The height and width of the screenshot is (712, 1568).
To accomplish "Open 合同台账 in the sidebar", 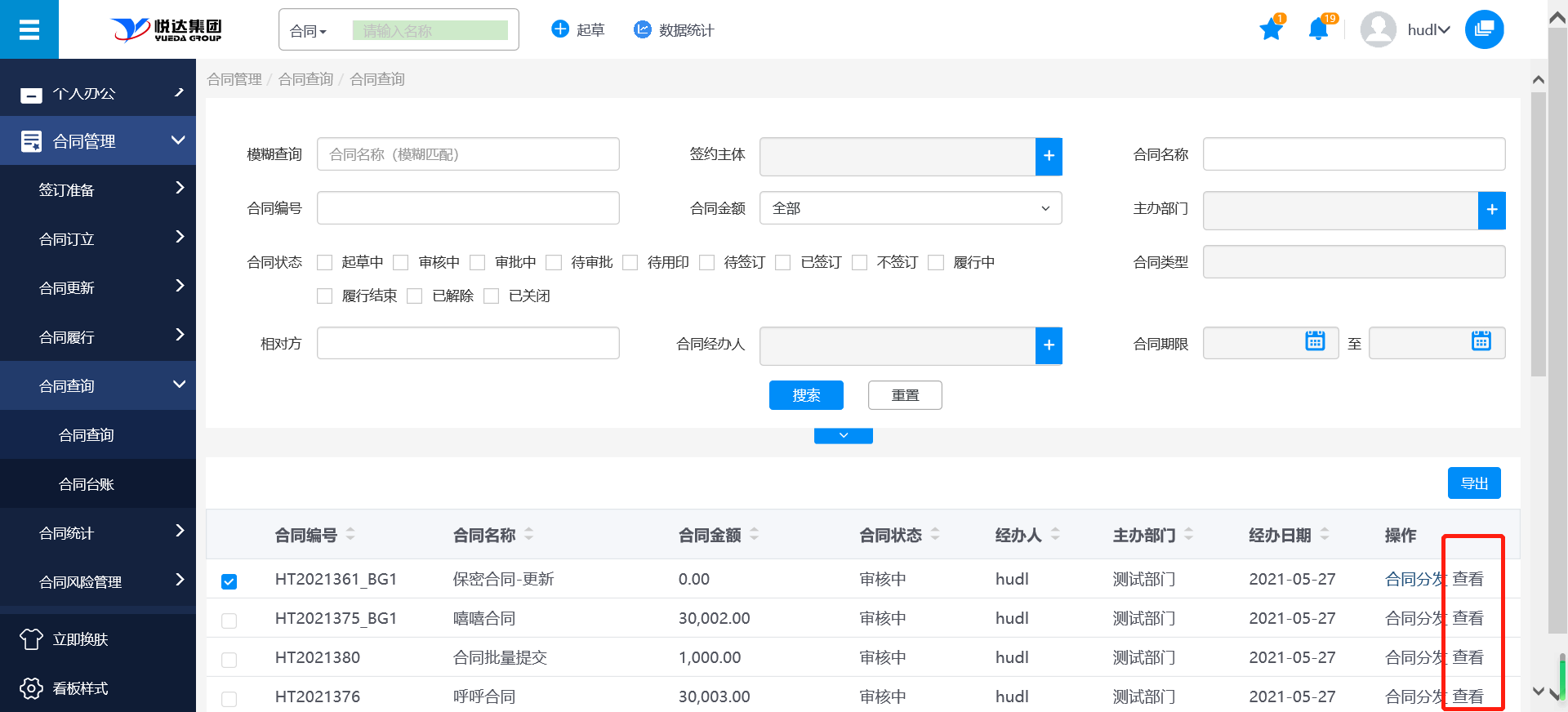I will 87,484.
